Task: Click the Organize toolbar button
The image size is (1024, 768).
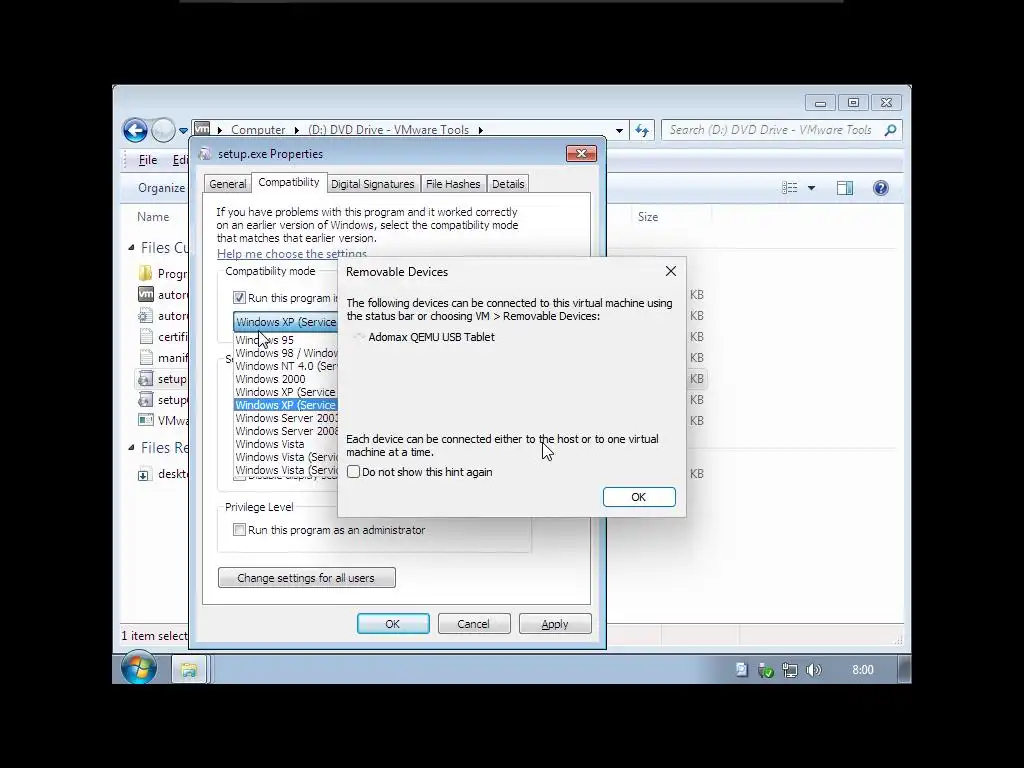Action: pyautogui.click(x=161, y=188)
